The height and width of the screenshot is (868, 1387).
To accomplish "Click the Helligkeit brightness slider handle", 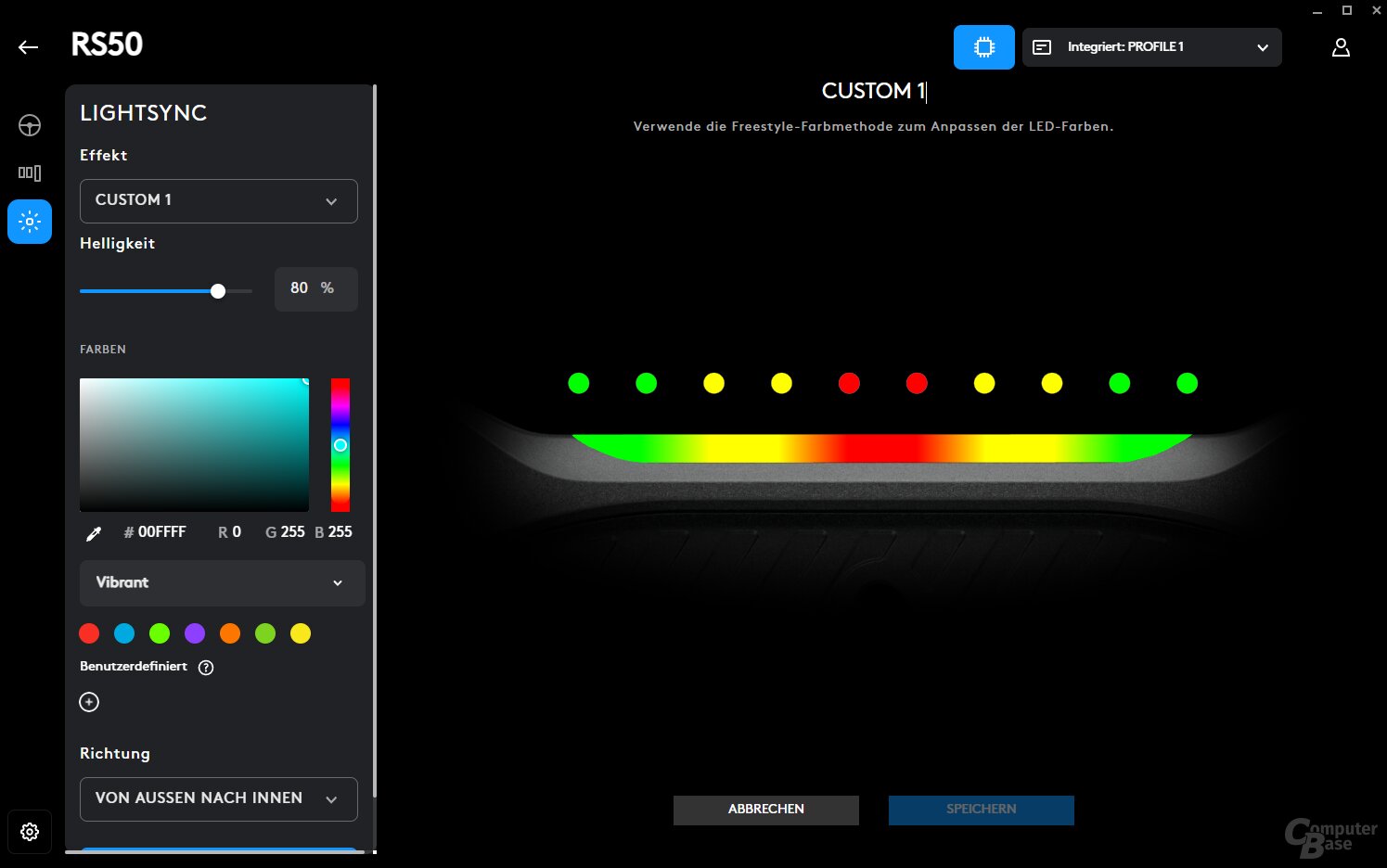I will [x=218, y=290].
